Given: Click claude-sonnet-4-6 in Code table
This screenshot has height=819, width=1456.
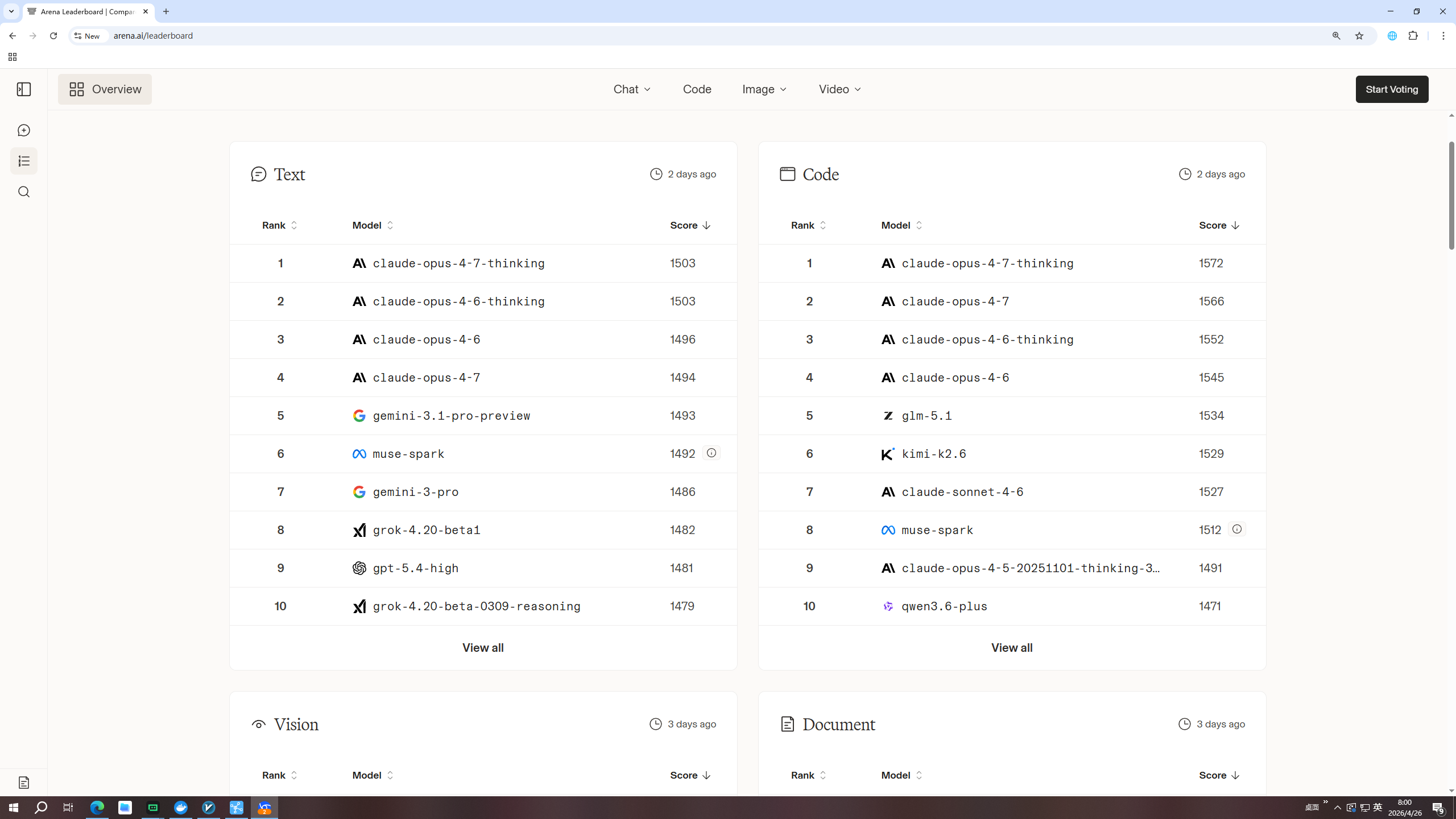Looking at the screenshot, I should (962, 492).
